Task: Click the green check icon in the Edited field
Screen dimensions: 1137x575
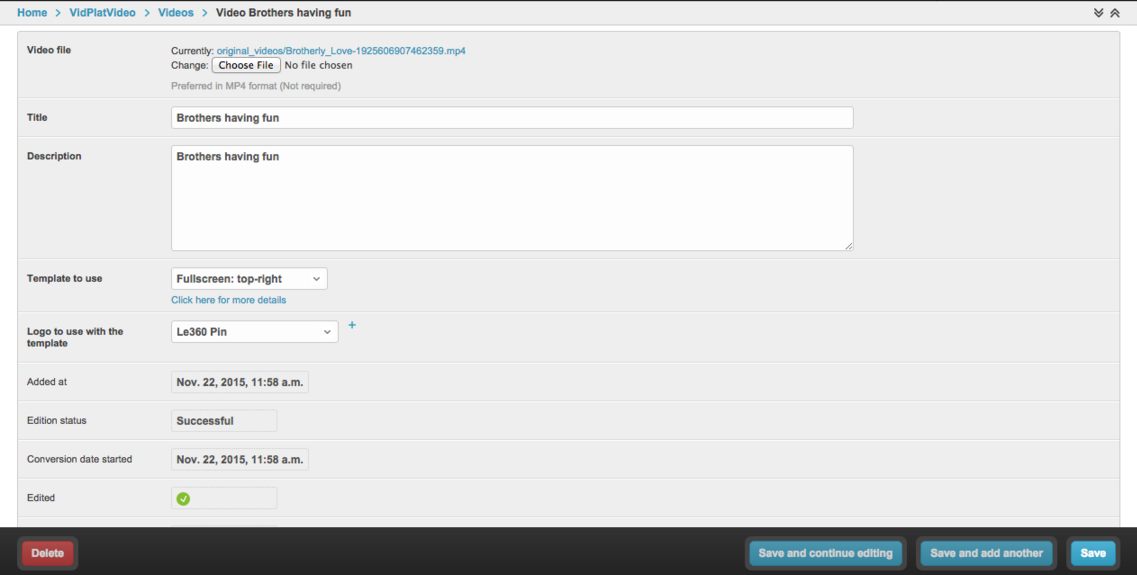Action: click(x=183, y=498)
